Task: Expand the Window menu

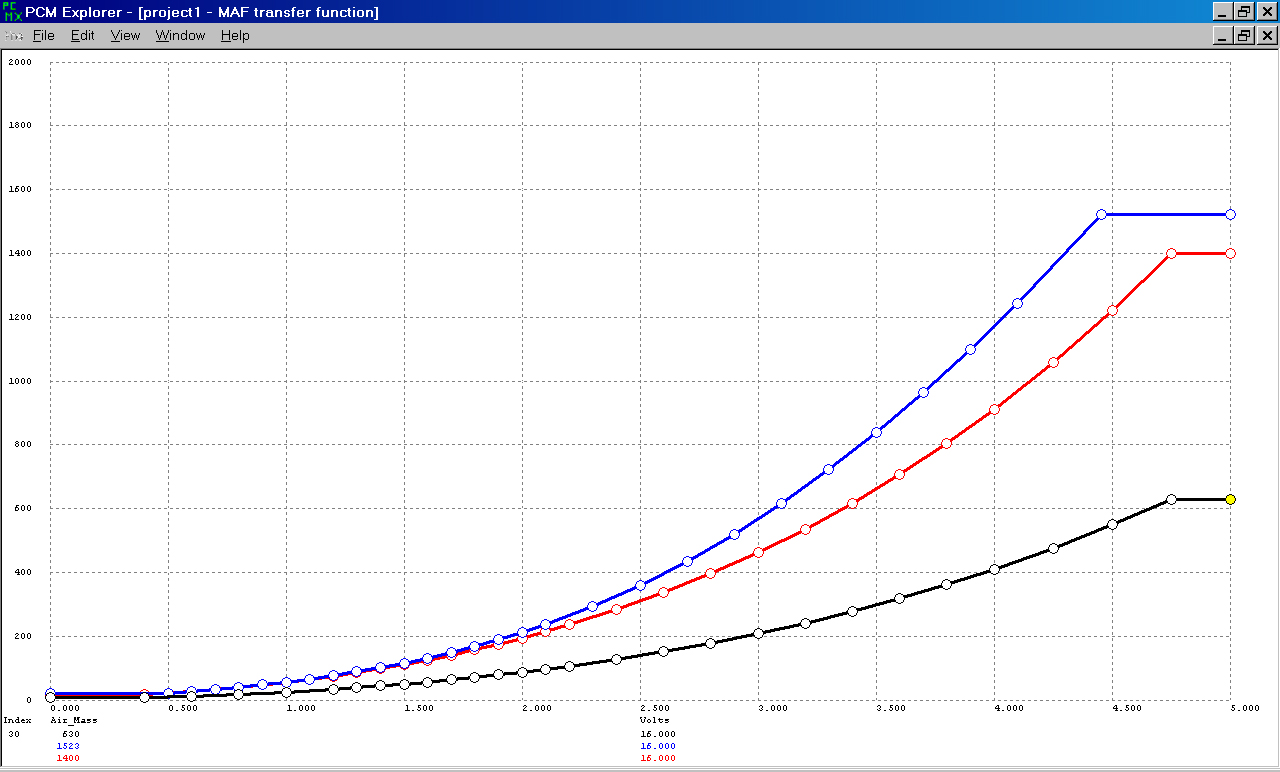Action: pos(180,36)
